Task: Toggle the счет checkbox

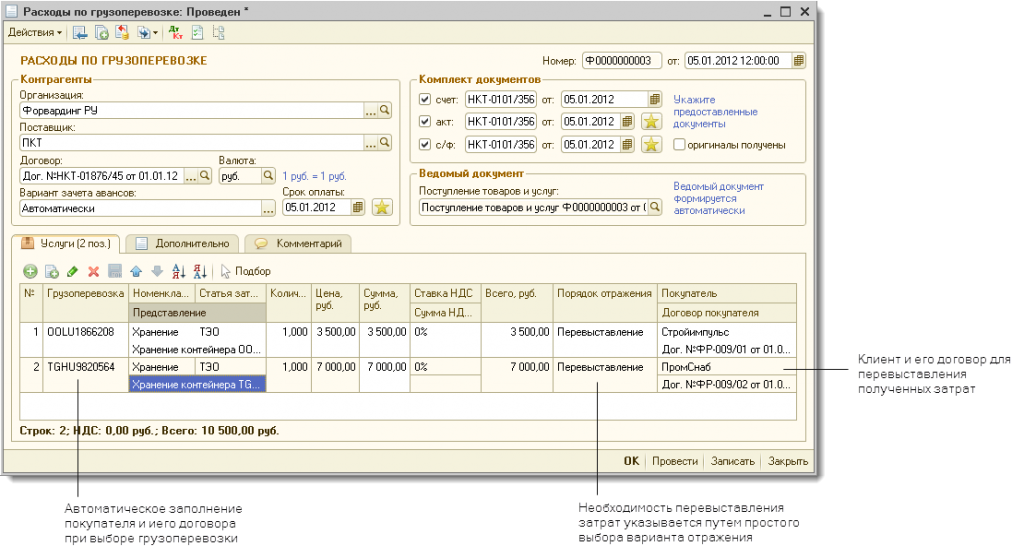Action: pyautogui.click(x=425, y=99)
